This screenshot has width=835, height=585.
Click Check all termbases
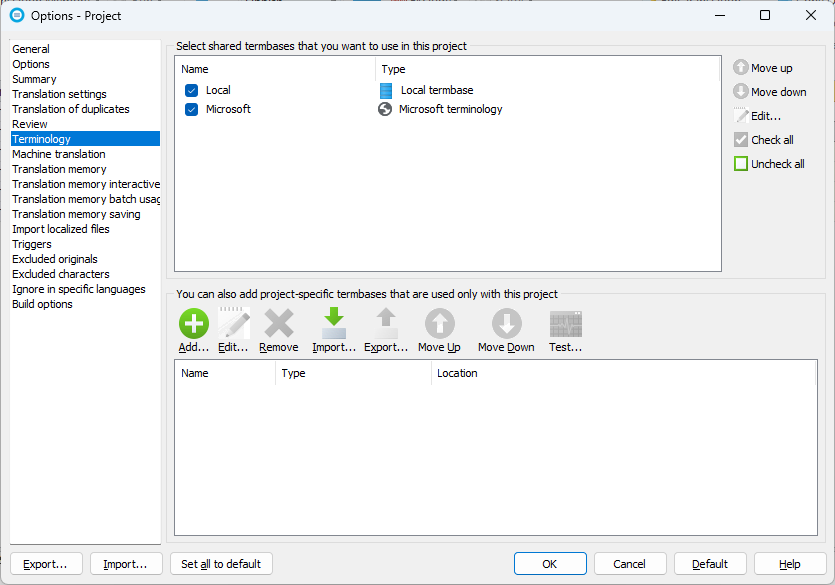click(764, 139)
